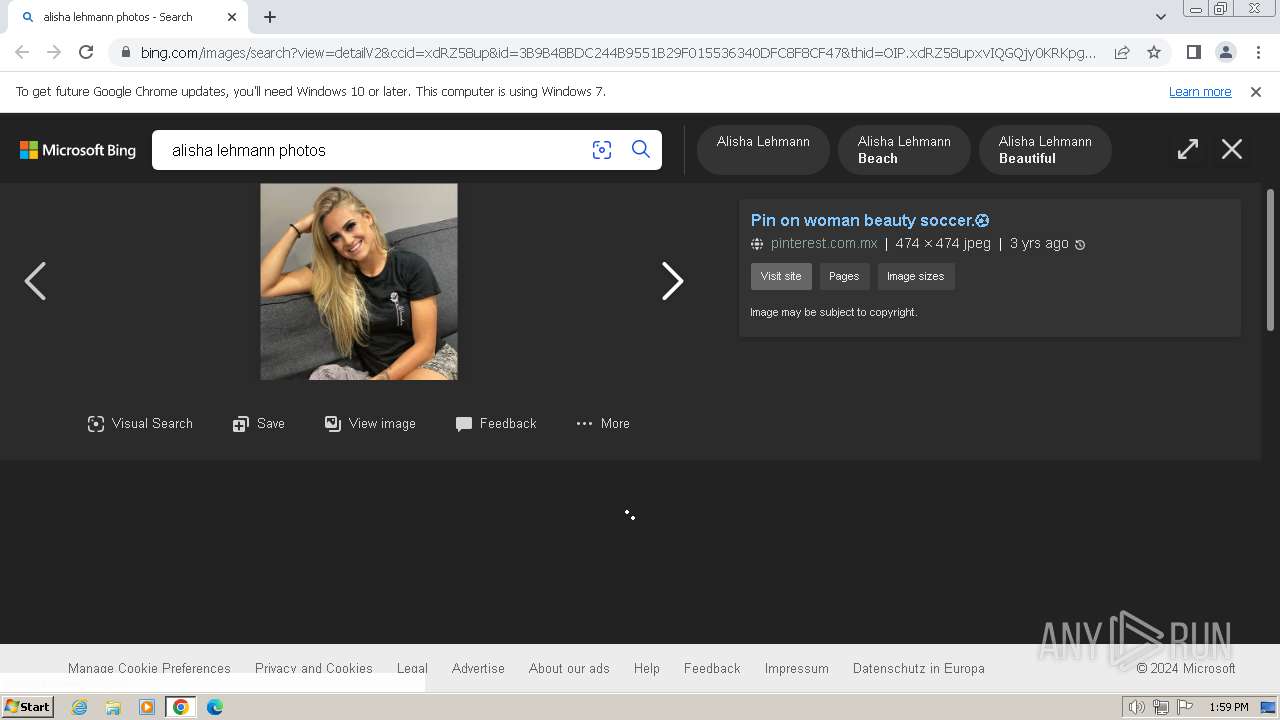Open Windows Explorer folder in taskbar
This screenshot has height=720, width=1280.
click(x=113, y=707)
